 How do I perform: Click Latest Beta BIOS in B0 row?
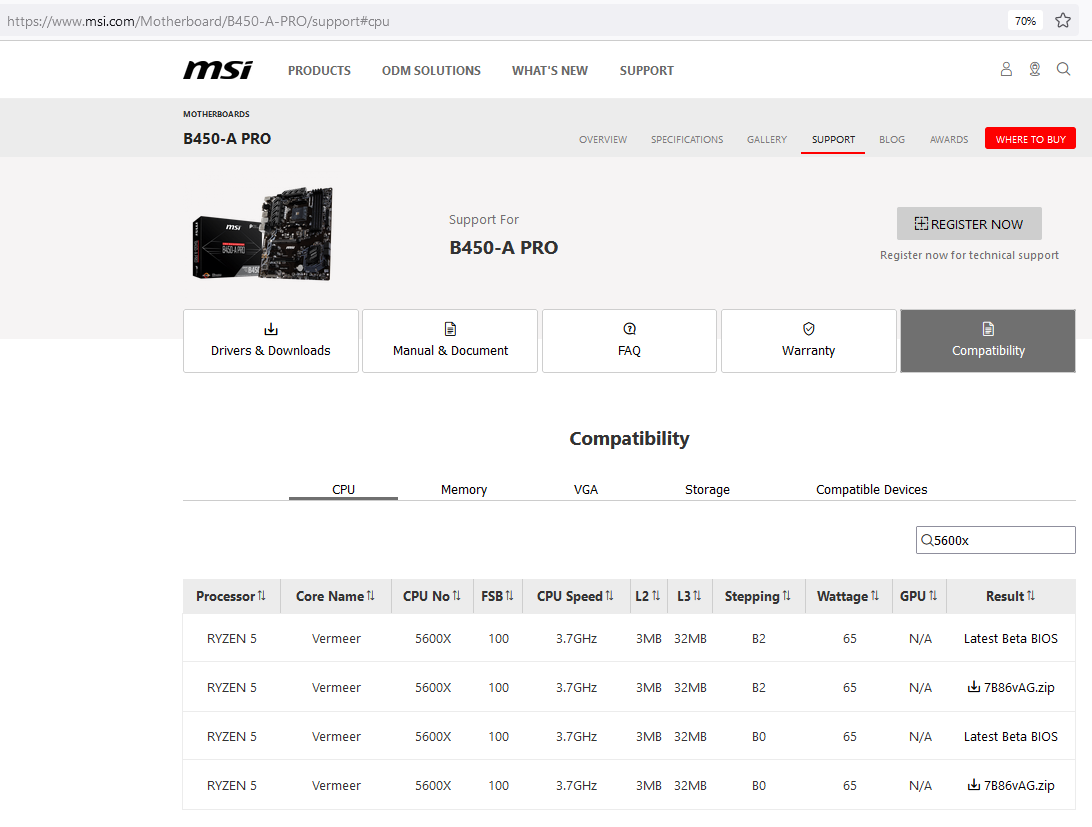(1011, 736)
